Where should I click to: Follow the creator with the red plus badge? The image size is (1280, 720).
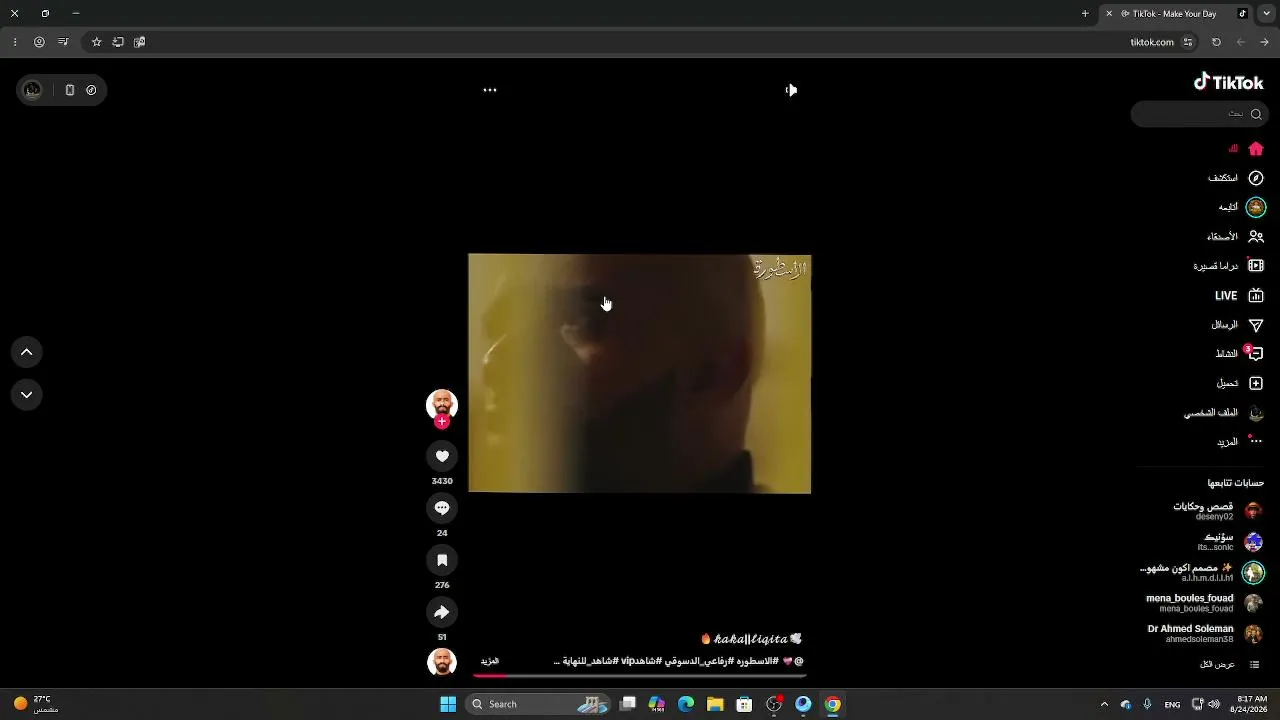pyautogui.click(x=442, y=421)
